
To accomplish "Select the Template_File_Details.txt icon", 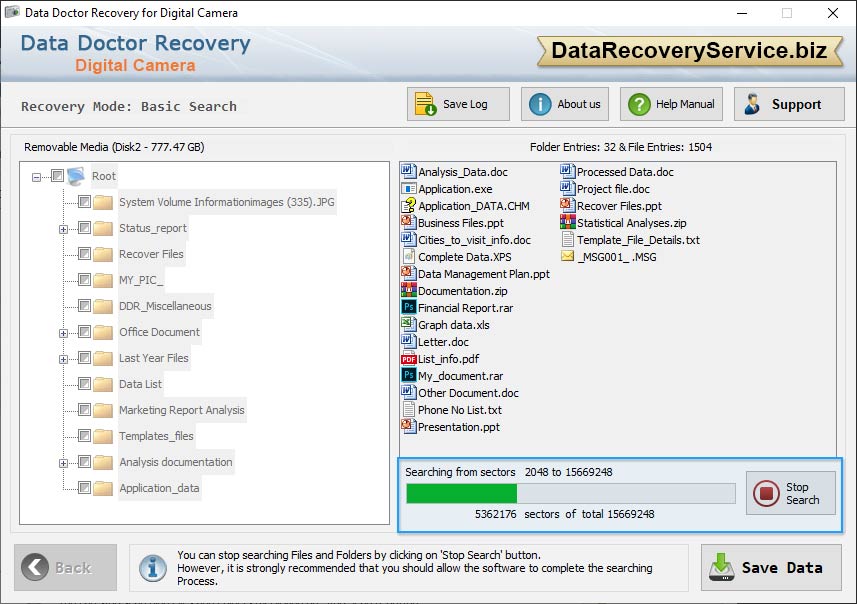I will click(567, 239).
